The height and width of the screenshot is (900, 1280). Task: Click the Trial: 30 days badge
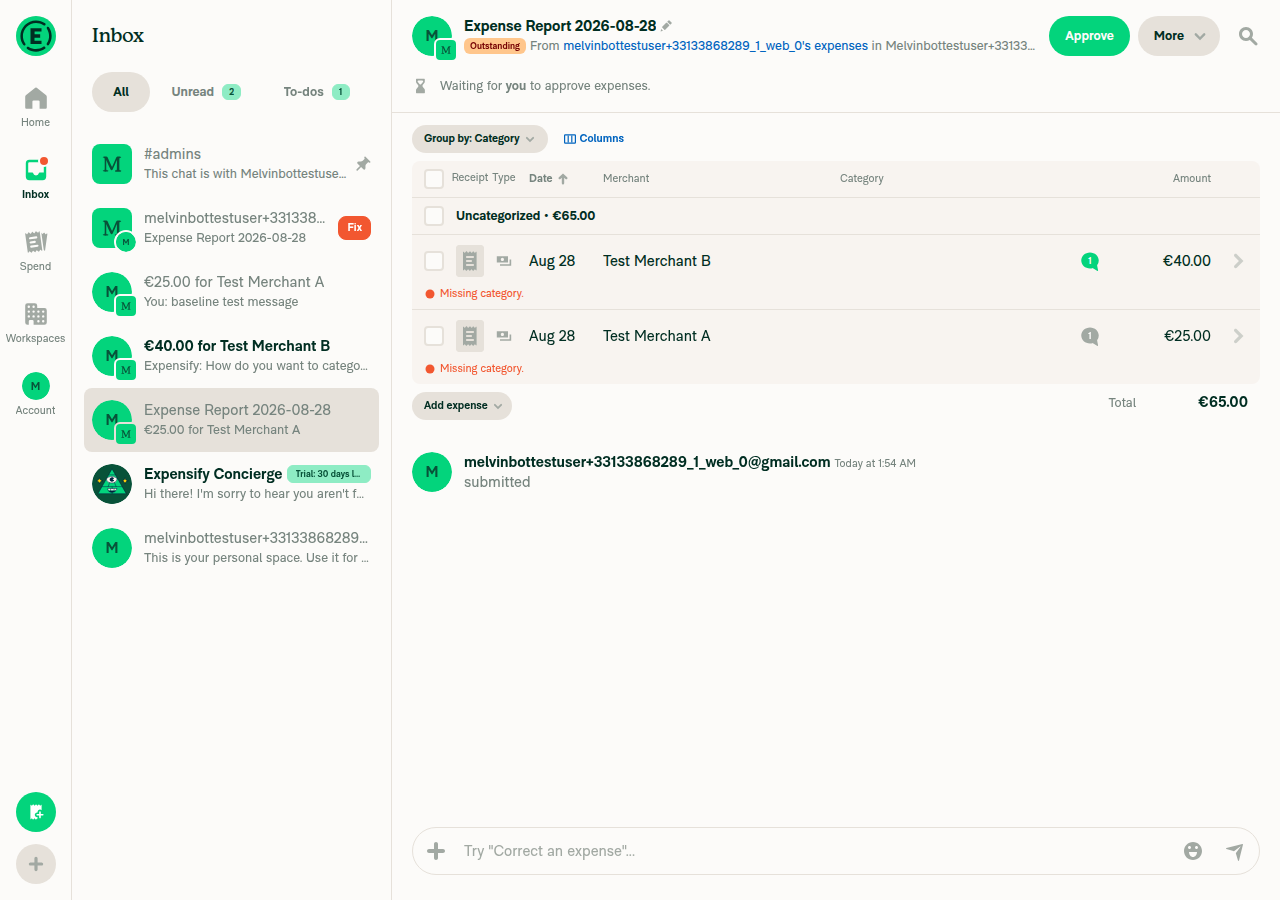pos(329,474)
